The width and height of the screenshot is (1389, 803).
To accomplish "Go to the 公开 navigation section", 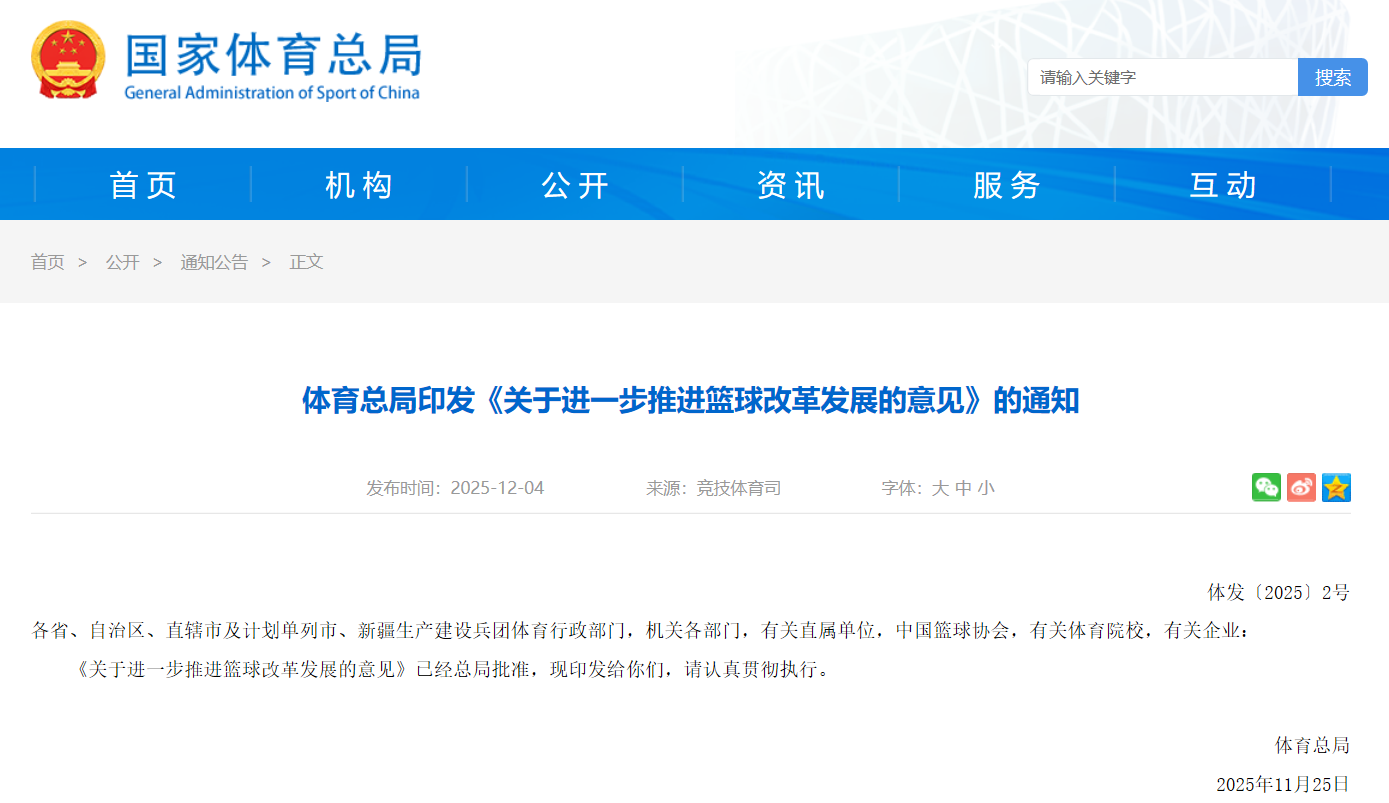I will [x=575, y=185].
